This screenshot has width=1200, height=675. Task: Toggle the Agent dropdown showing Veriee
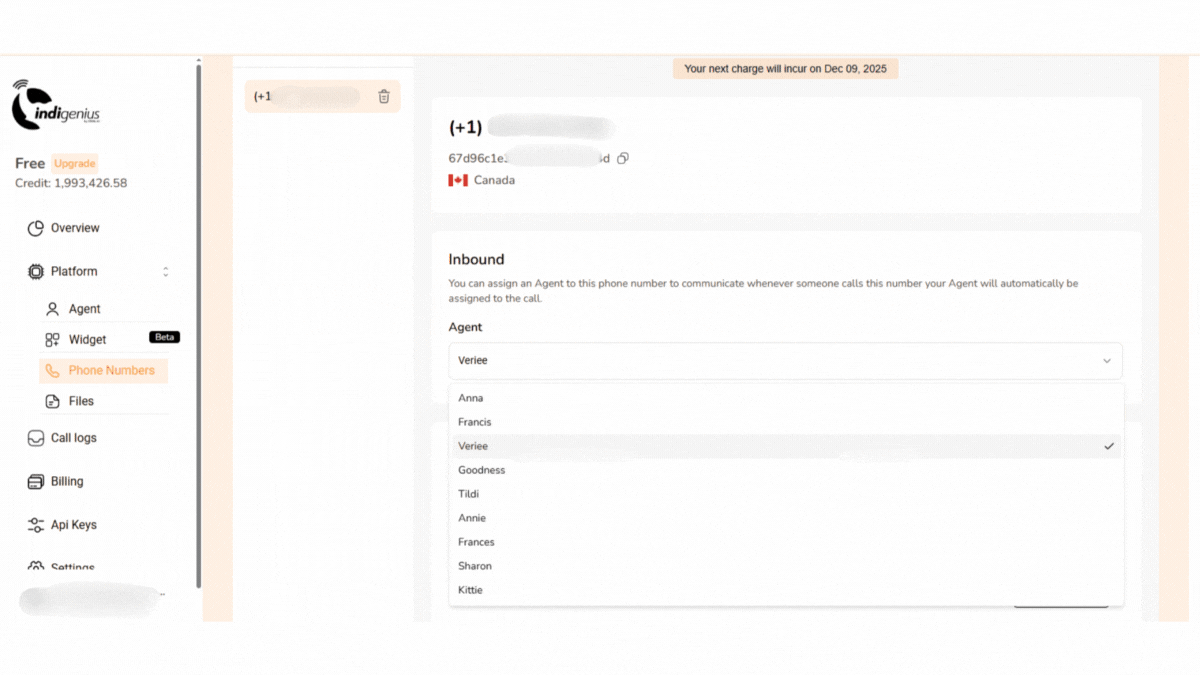[x=785, y=361]
